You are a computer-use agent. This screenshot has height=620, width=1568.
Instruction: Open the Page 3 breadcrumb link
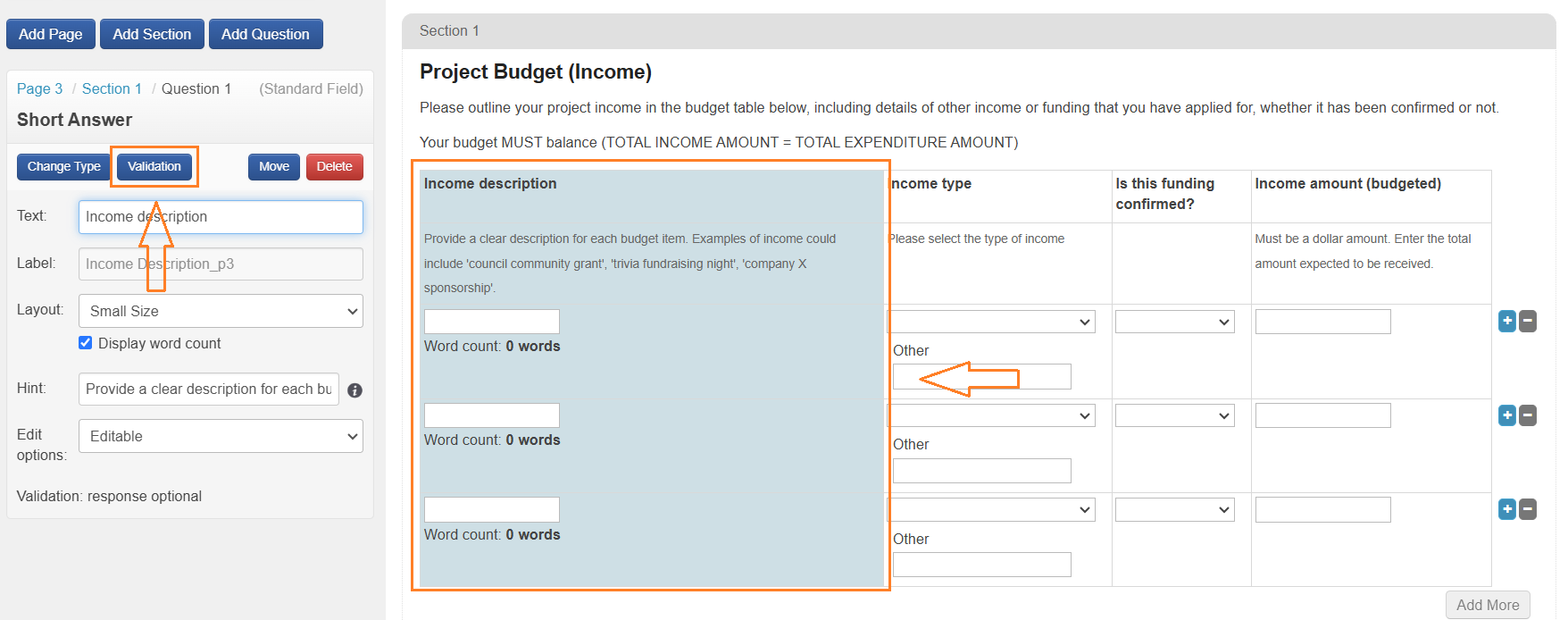39,88
